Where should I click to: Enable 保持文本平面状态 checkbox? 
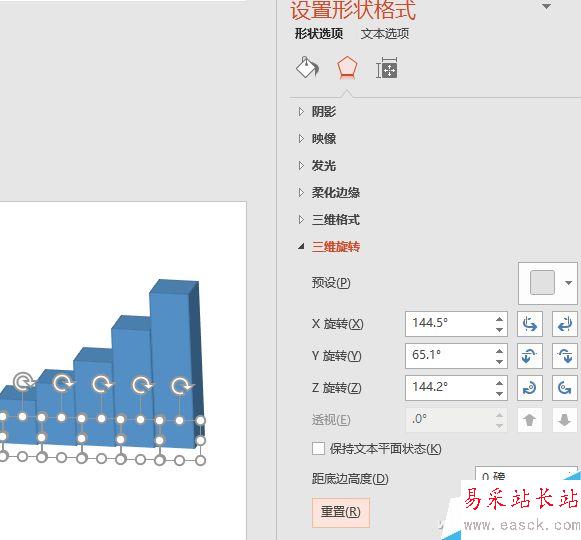318,448
